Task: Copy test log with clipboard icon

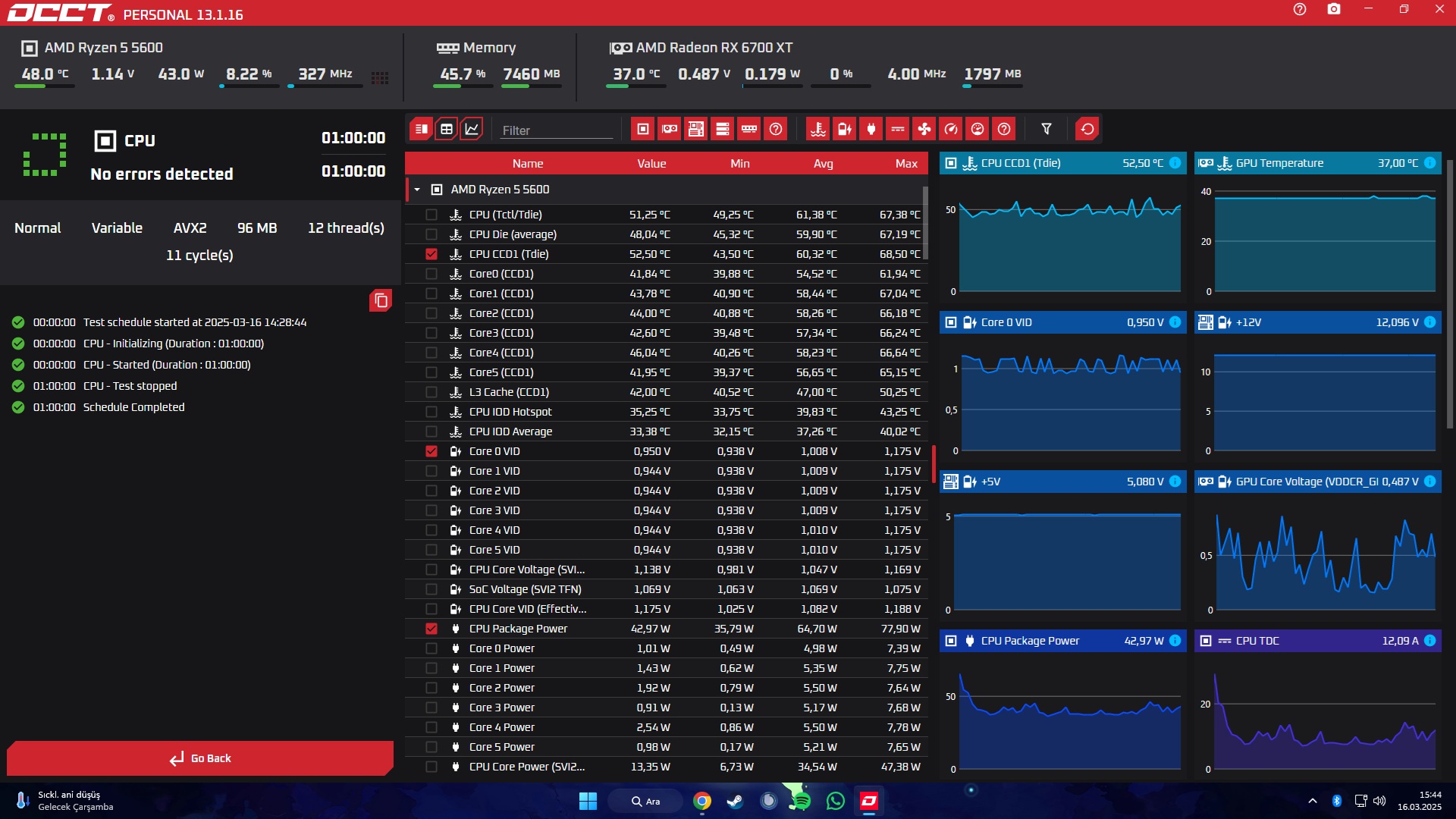Action: coord(381,301)
